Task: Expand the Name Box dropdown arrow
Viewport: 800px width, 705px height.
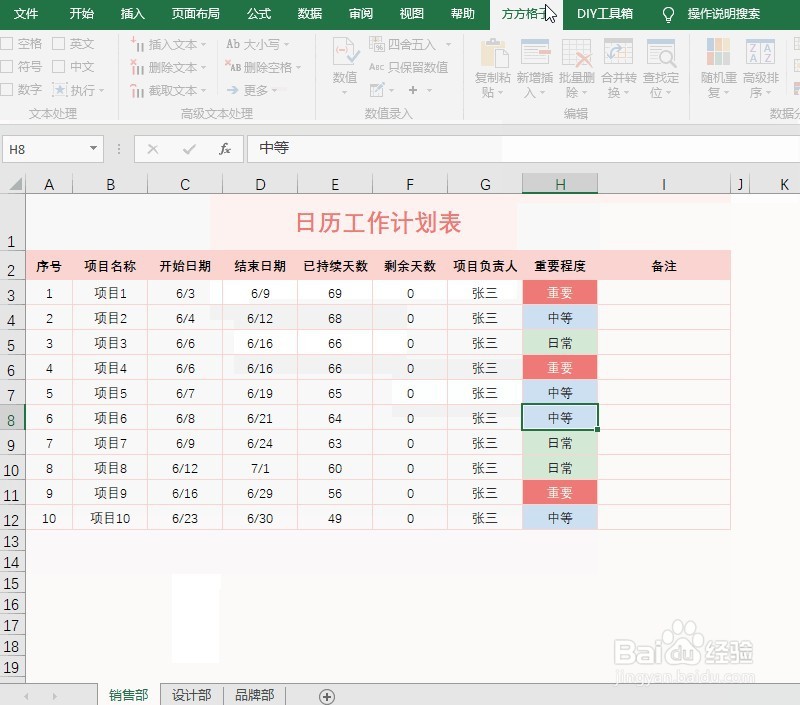Action: point(93,148)
